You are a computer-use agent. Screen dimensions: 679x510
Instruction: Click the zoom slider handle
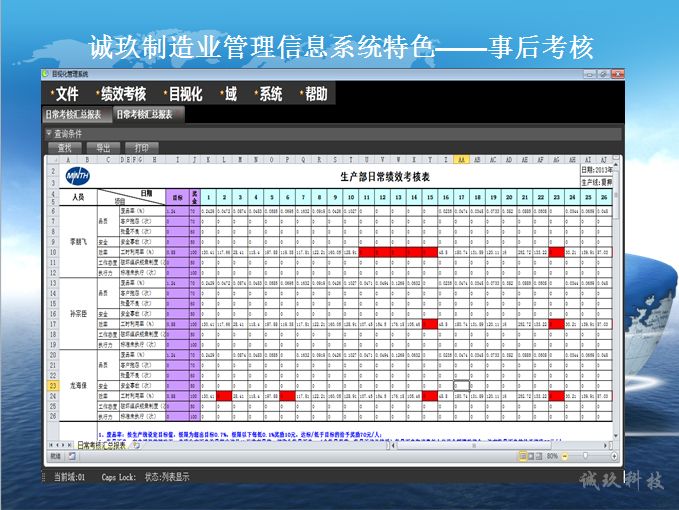pyautogui.click(x=585, y=456)
